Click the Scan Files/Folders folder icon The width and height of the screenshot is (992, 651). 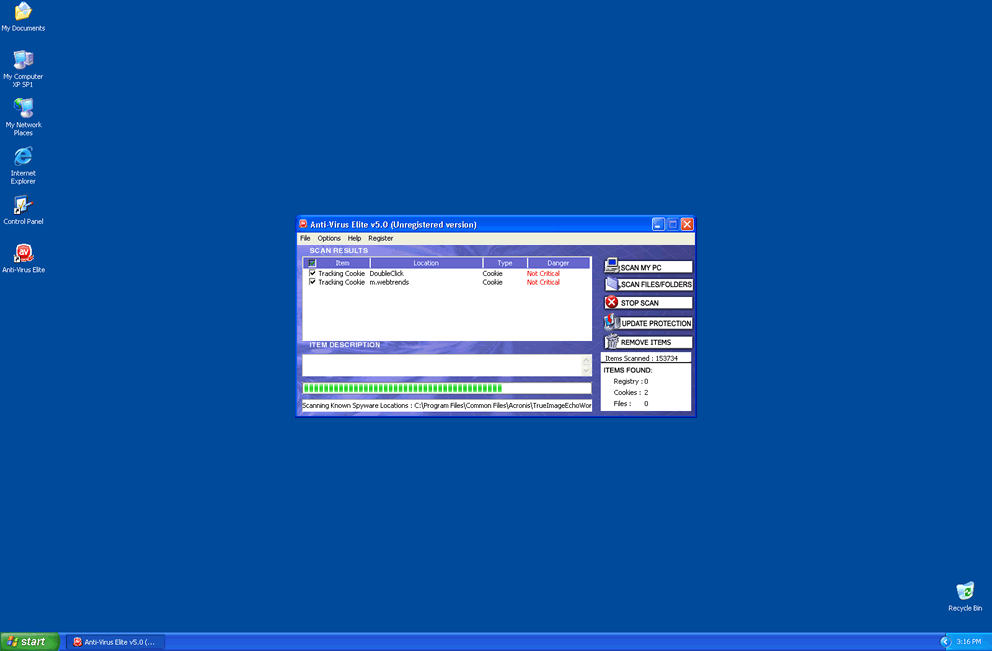pos(612,284)
